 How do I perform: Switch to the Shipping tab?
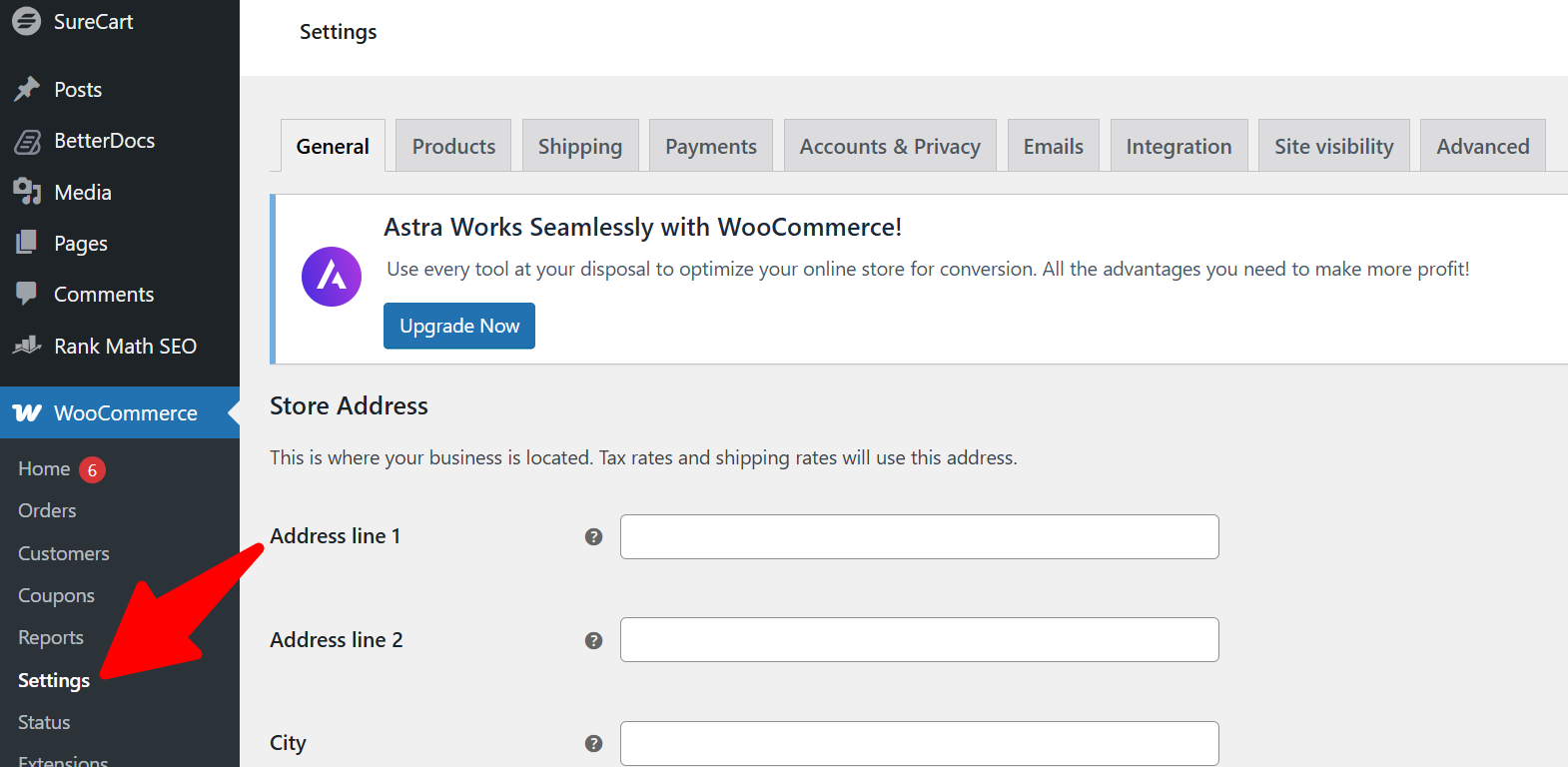pos(580,146)
